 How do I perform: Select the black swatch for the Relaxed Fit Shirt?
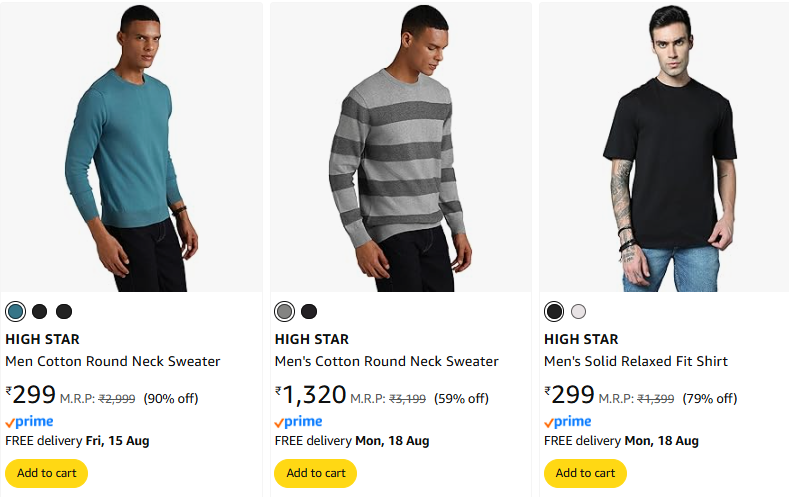[x=554, y=311]
